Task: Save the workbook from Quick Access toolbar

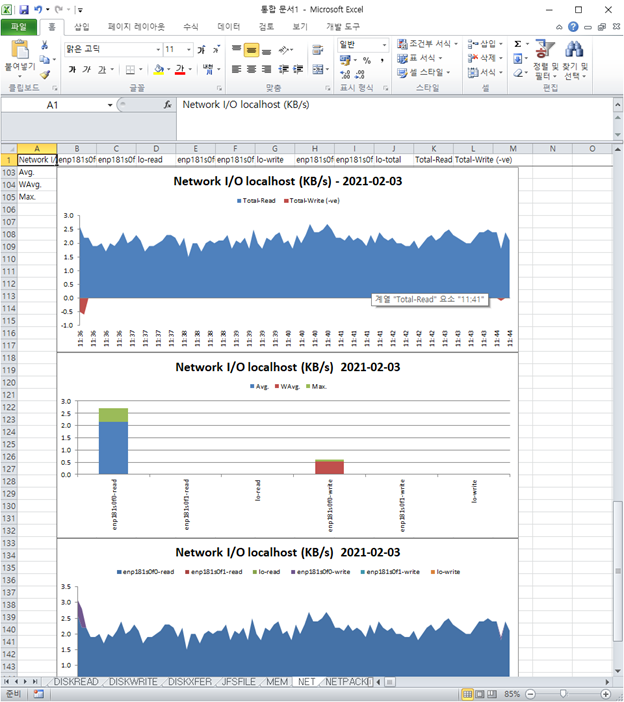Action: [24, 9]
